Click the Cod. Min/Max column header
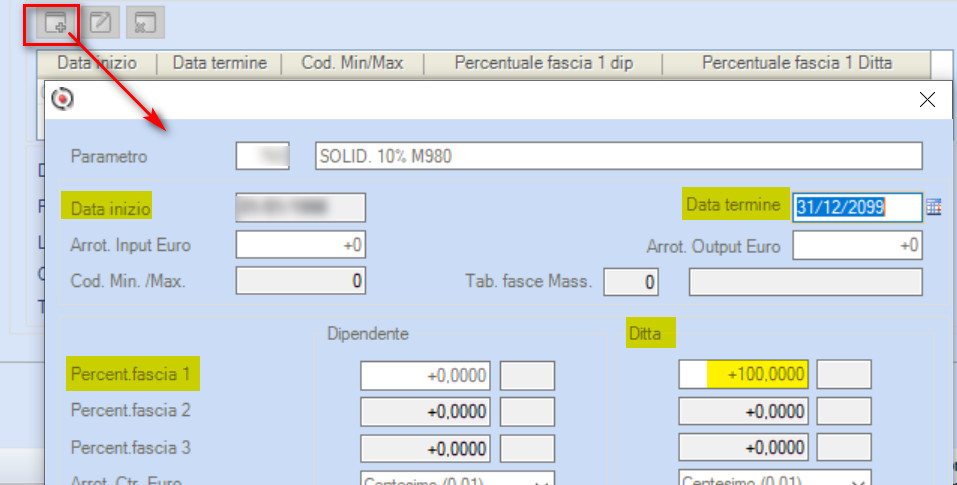957x485 pixels. click(352, 63)
